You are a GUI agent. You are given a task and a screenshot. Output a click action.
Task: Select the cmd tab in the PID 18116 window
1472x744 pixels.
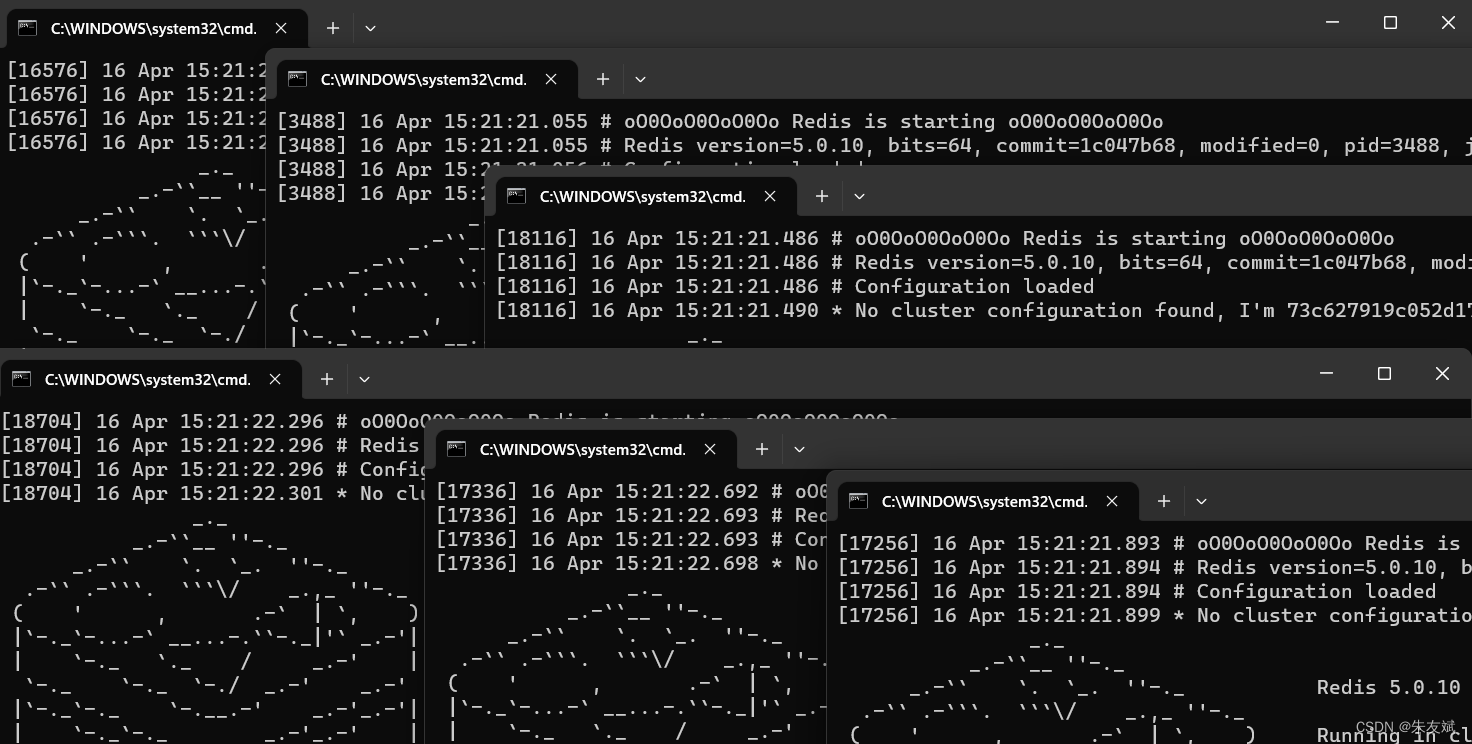640,196
